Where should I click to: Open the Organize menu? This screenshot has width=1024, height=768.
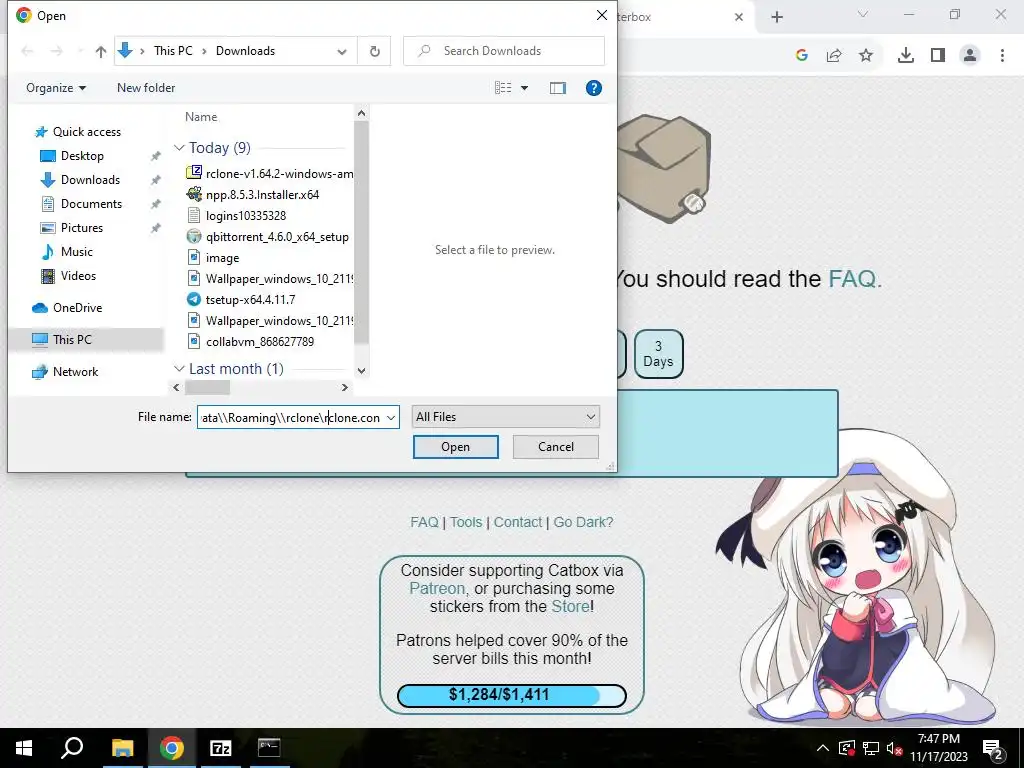click(x=56, y=88)
